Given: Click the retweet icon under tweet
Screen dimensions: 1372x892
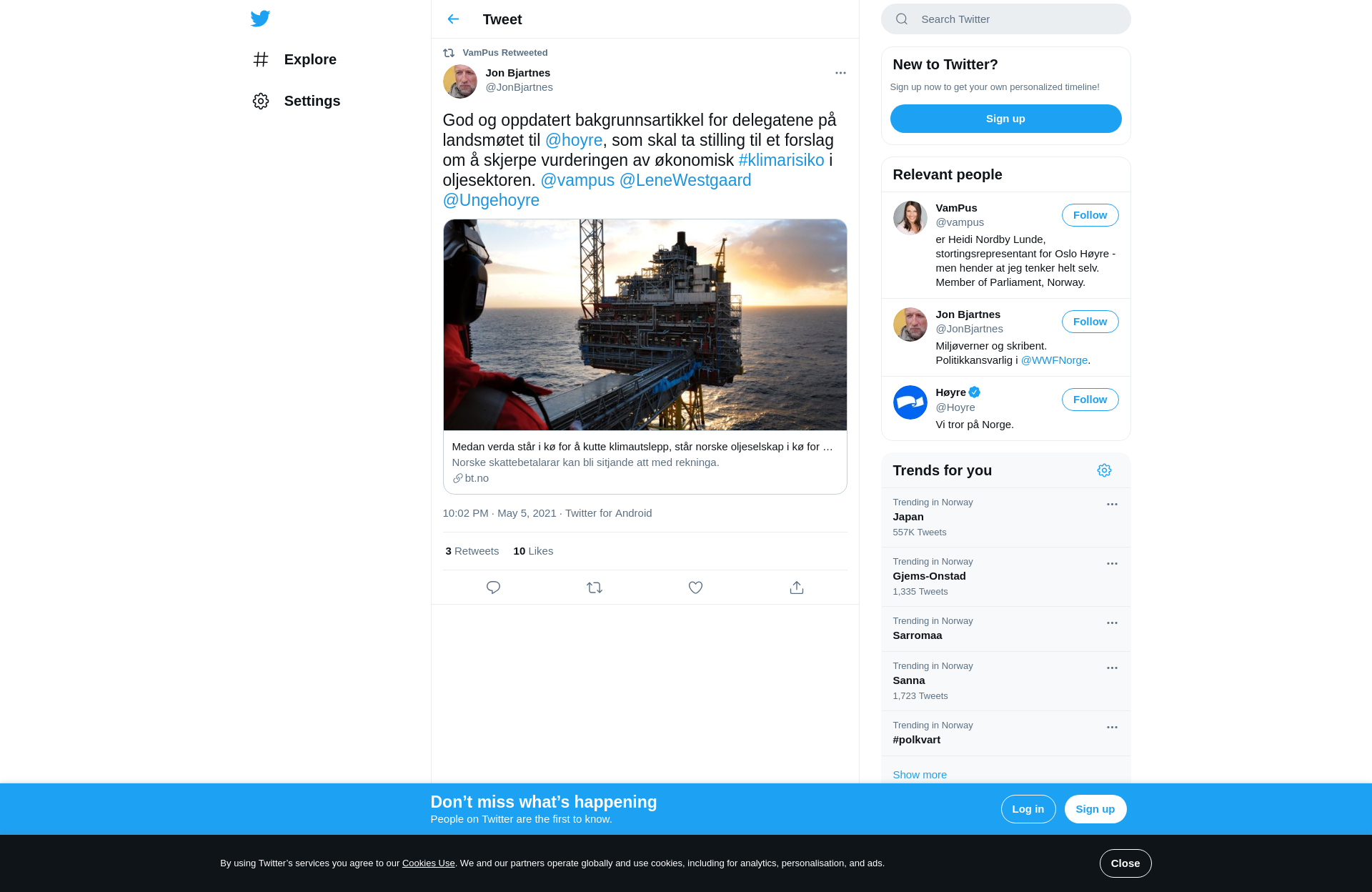Looking at the screenshot, I should click(595, 588).
